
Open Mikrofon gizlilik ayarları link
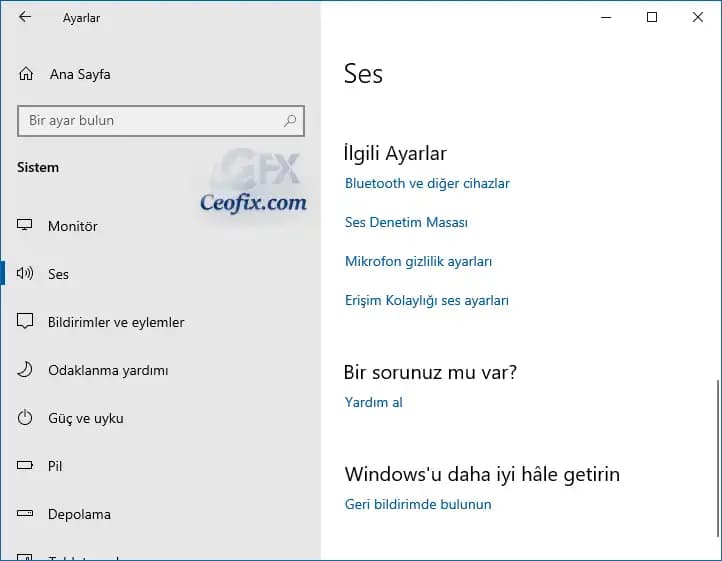418,261
